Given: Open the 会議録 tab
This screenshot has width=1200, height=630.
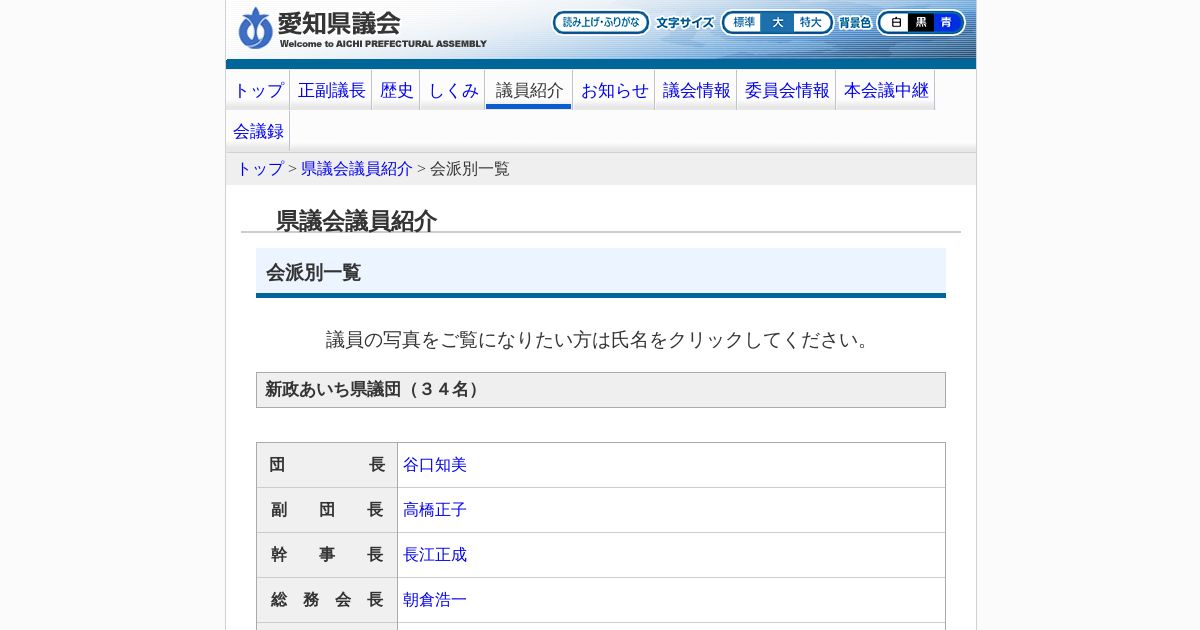Looking at the screenshot, I should [258, 131].
